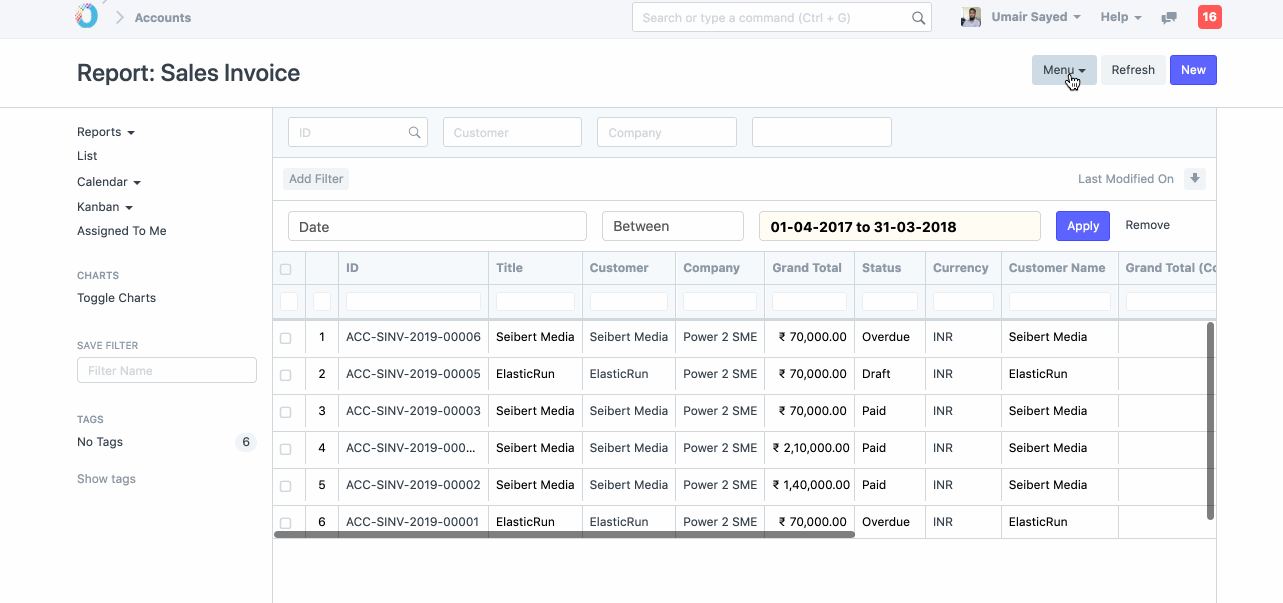Click ID cell ACC-SINV-2019-00006
Screen dimensions: 1283x603
point(413,337)
